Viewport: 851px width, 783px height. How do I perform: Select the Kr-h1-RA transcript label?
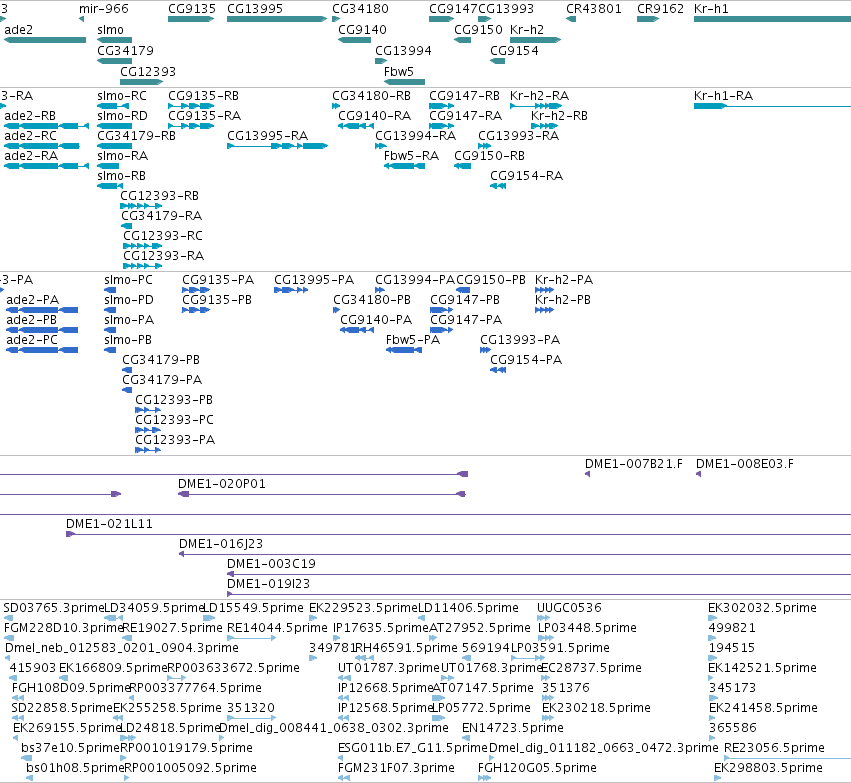point(723,96)
